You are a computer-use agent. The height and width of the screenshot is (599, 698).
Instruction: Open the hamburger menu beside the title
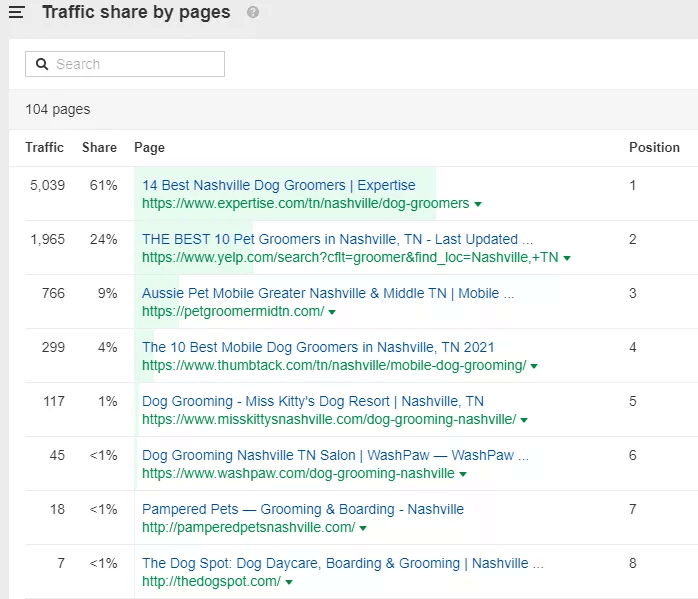tap(16, 13)
